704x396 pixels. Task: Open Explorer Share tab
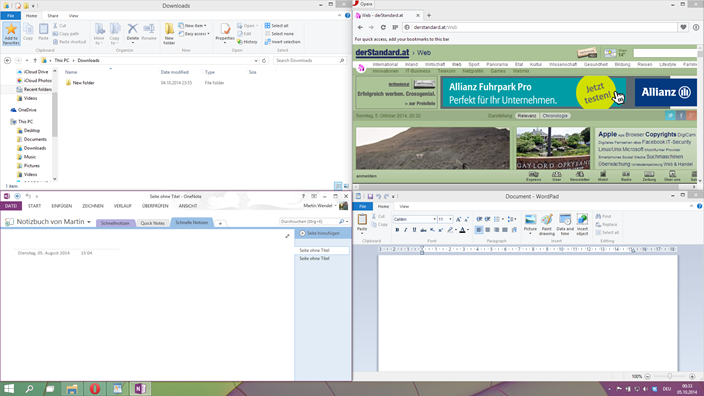pyautogui.click(x=53, y=16)
